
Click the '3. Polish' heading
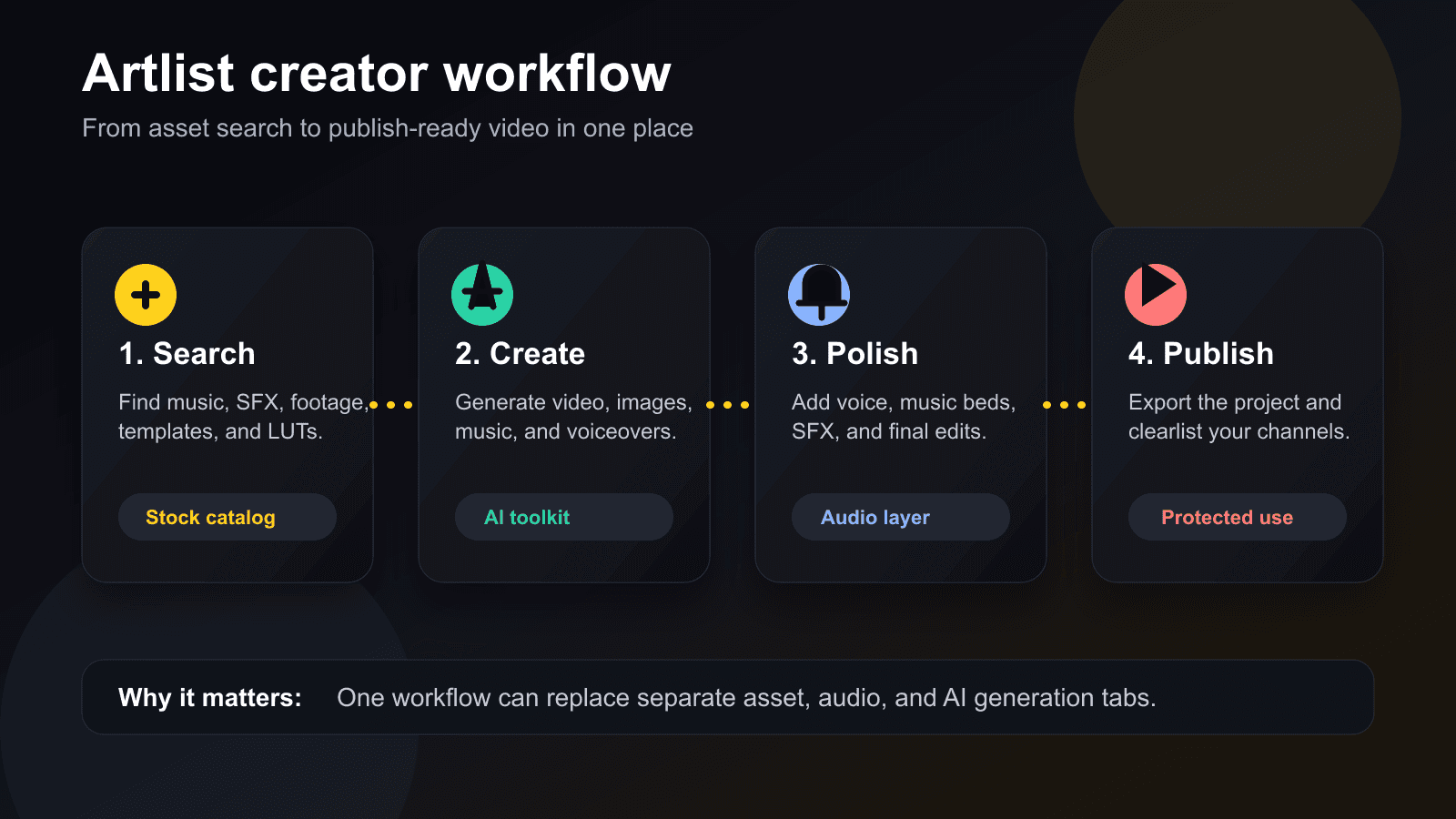pos(855,353)
